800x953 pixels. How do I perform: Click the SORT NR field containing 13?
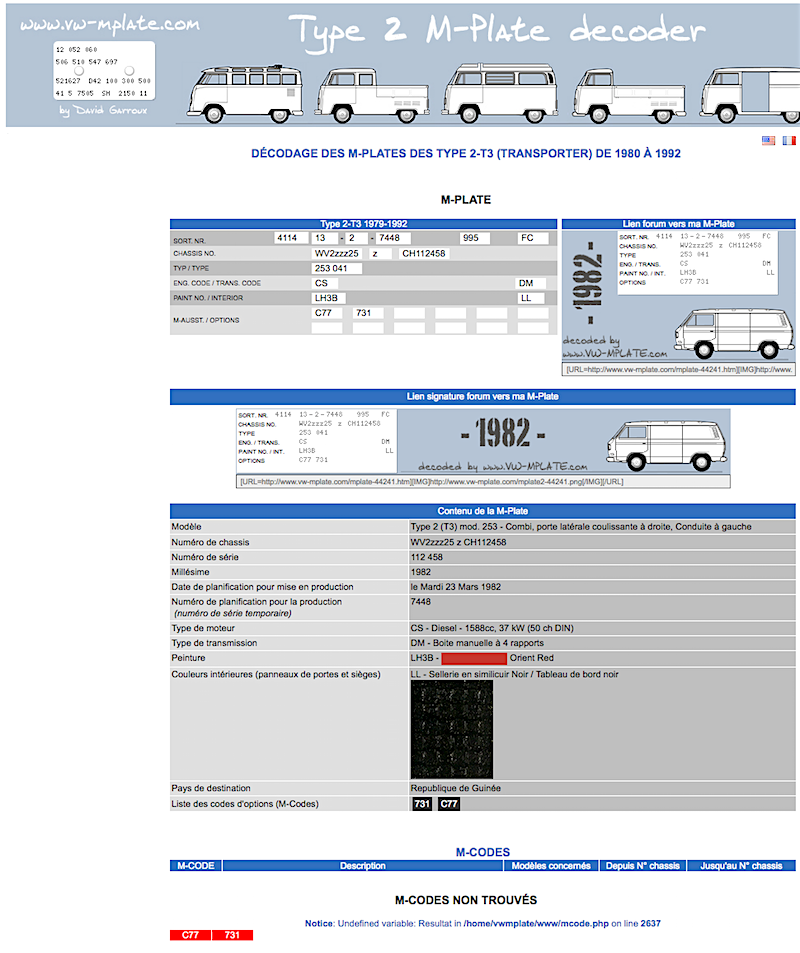(x=325, y=238)
